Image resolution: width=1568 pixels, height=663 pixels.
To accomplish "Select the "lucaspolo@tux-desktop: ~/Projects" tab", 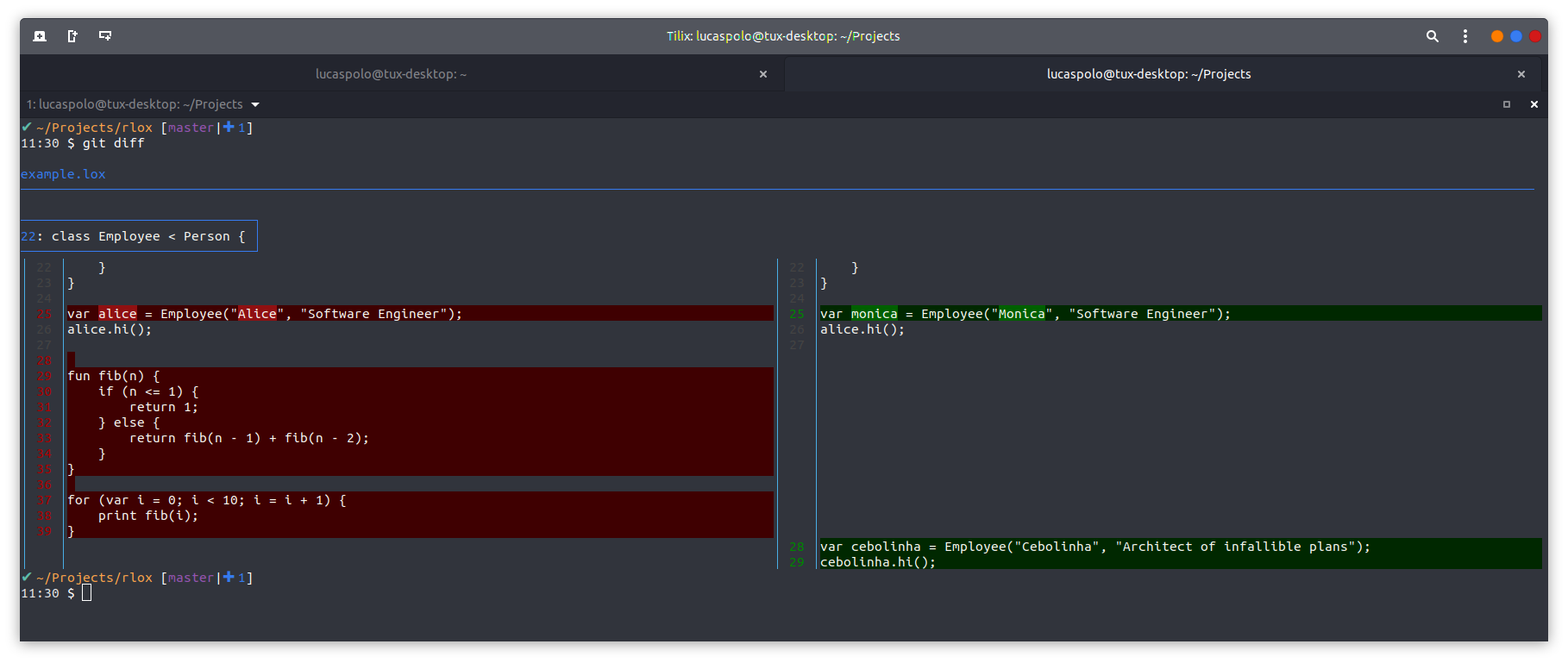I will pos(1148,74).
